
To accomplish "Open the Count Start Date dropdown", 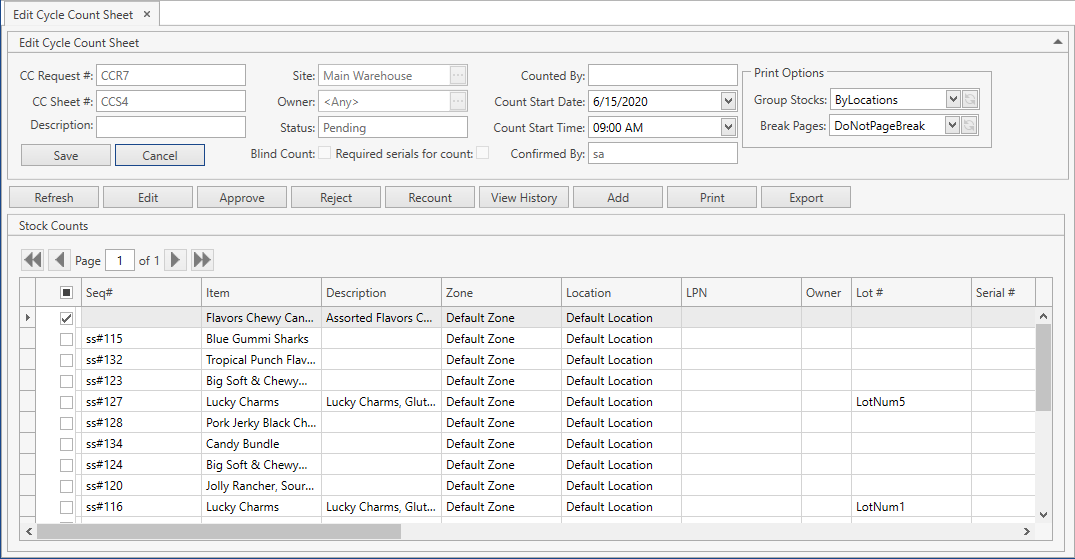I will click(x=728, y=101).
